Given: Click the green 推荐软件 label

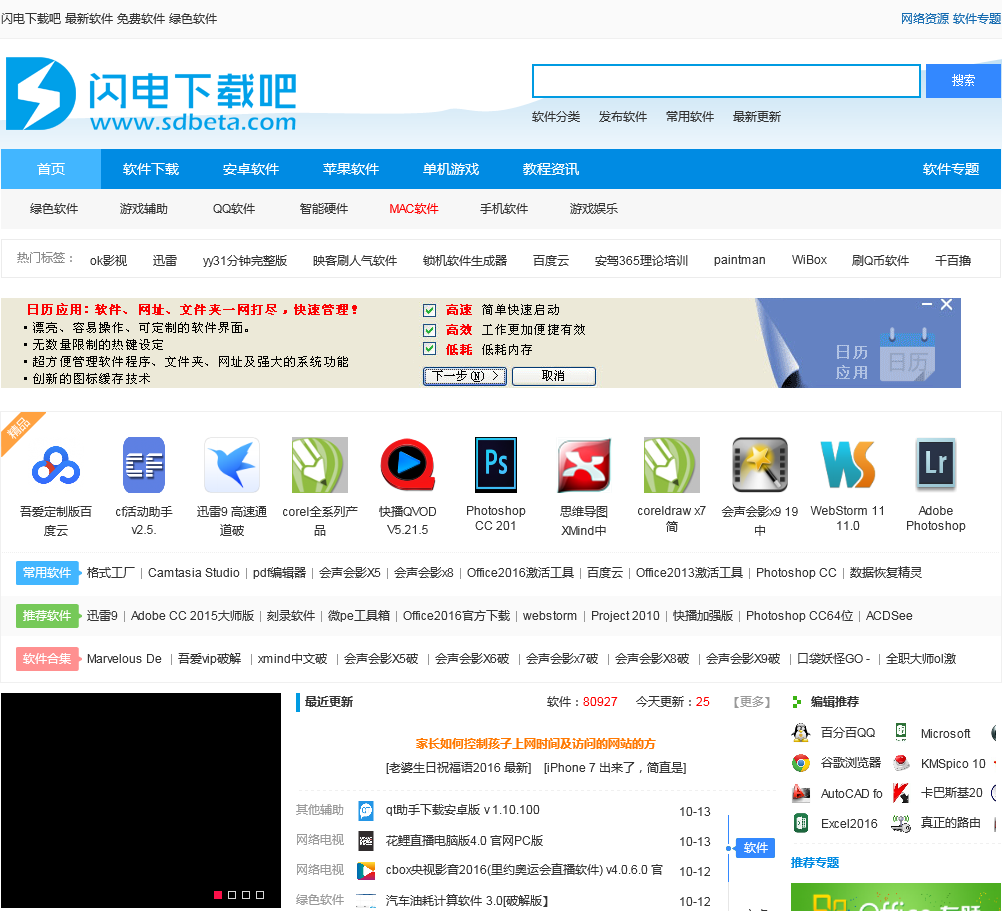Looking at the screenshot, I should tap(47, 616).
